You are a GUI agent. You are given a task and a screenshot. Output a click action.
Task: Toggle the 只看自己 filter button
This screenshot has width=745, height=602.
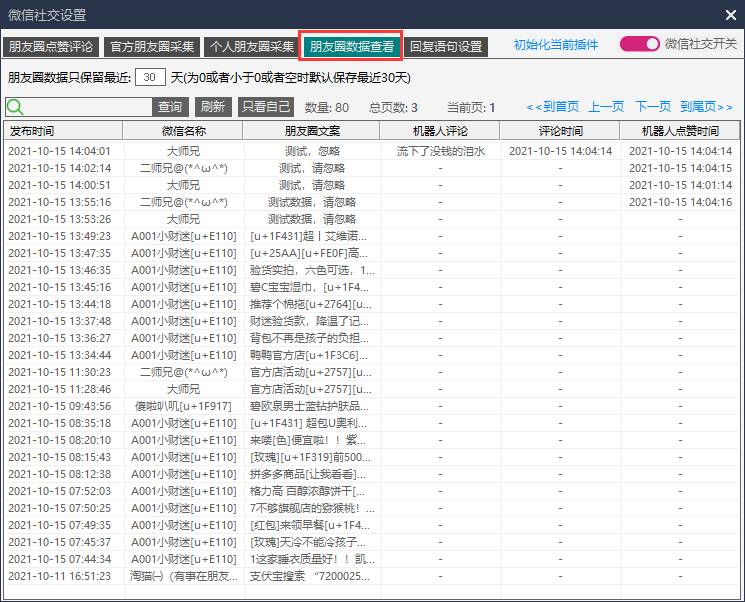pyautogui.click(x=266, y=107)
